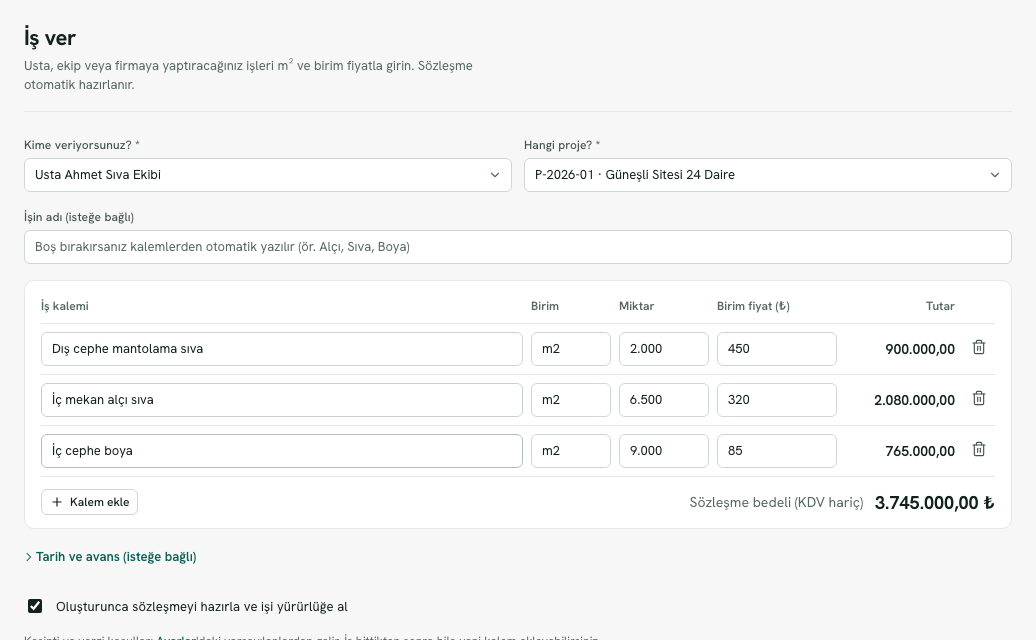
Task: Edit the unit price field showing 85
Action: point(777,450)
